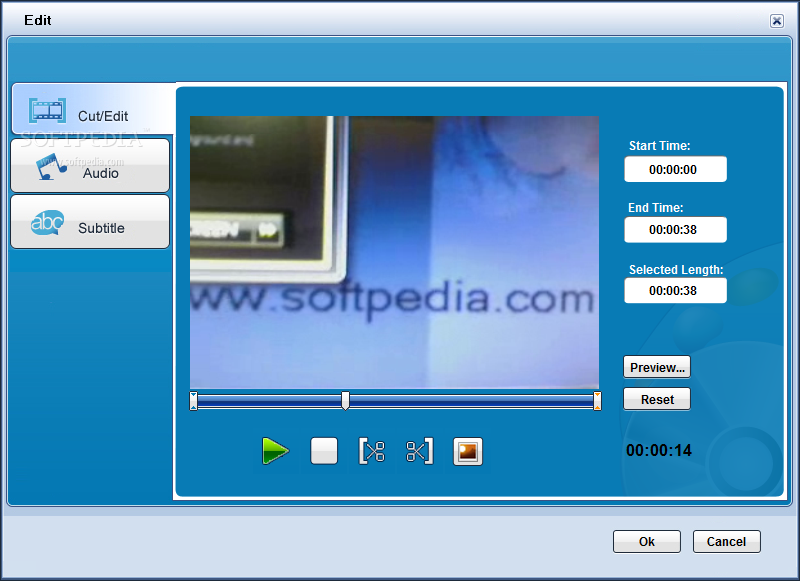800x581 pixels.
Task: Click the video preview frame
Action: tap(394, 252)
